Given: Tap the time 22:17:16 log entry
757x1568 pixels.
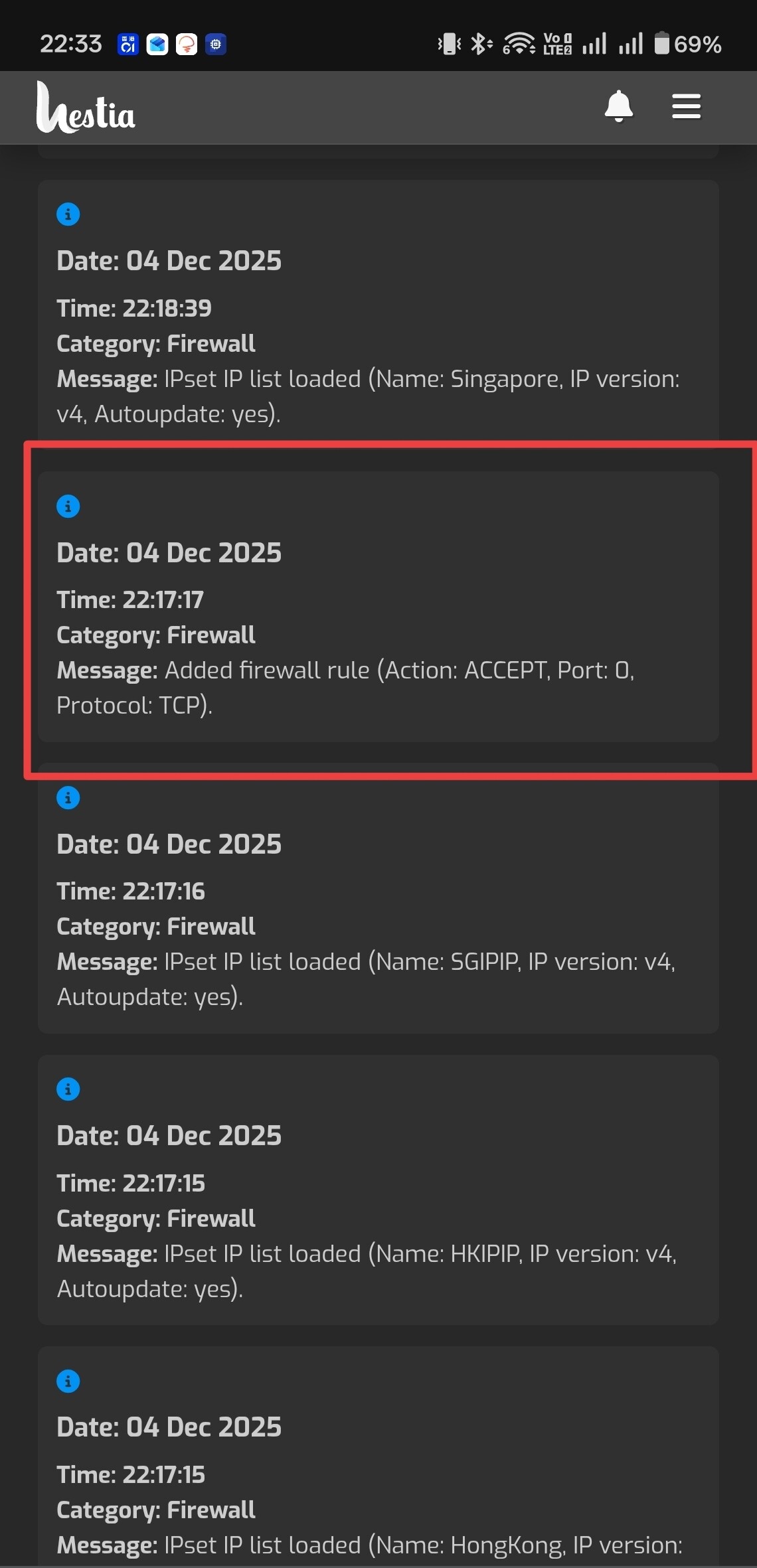Looking at the screenshot, I should pyautogui.click(x=131, y=891).
